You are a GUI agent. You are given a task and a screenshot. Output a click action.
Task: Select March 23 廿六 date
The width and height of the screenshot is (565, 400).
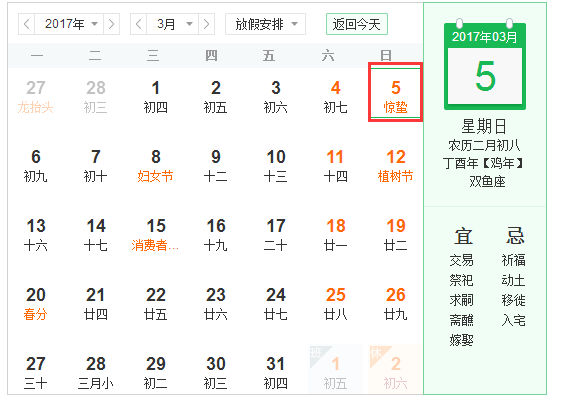[x=215, y=304]
